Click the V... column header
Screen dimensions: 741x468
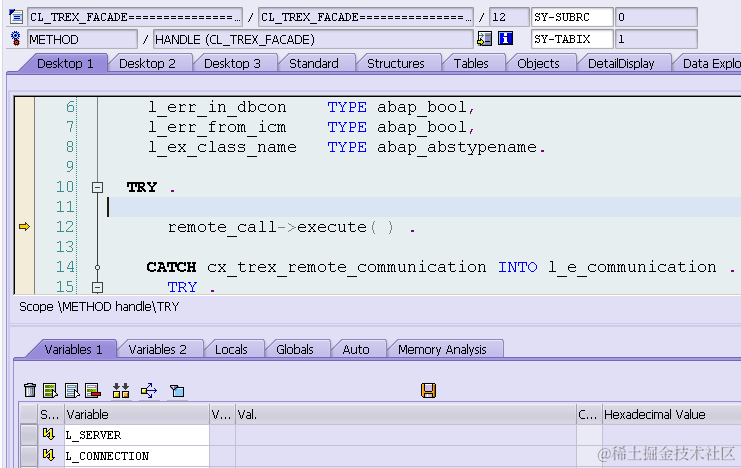[222, 415]
